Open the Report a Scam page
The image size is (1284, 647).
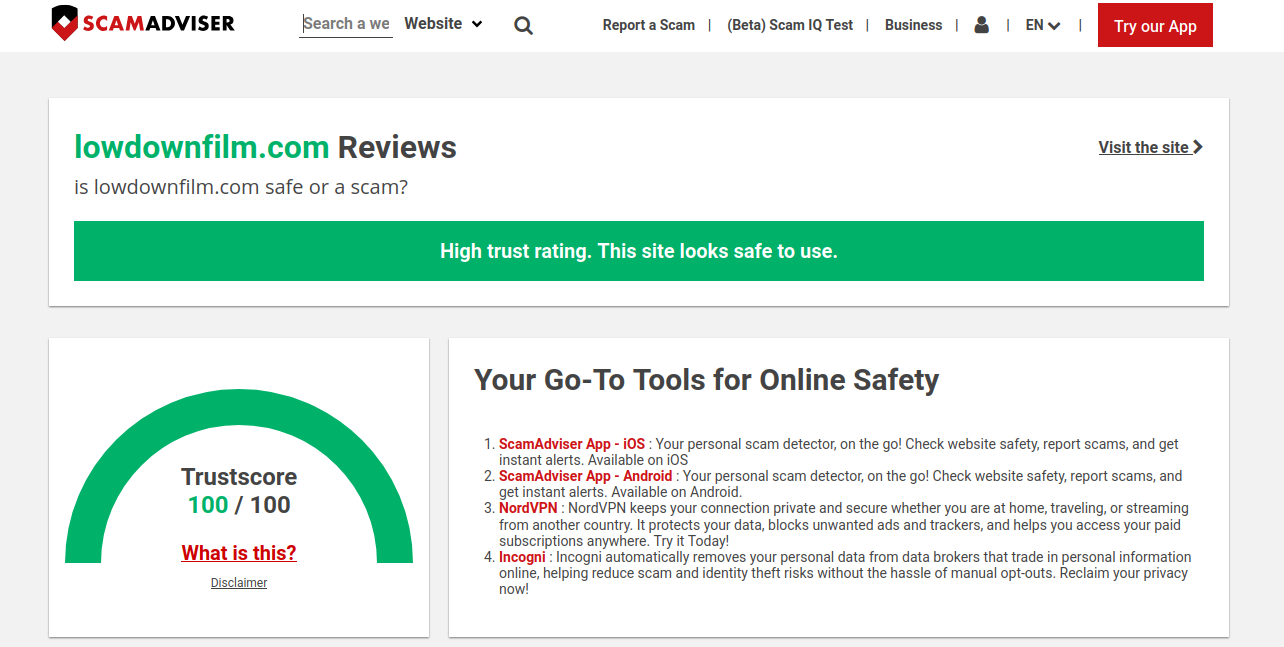point(648,25)
